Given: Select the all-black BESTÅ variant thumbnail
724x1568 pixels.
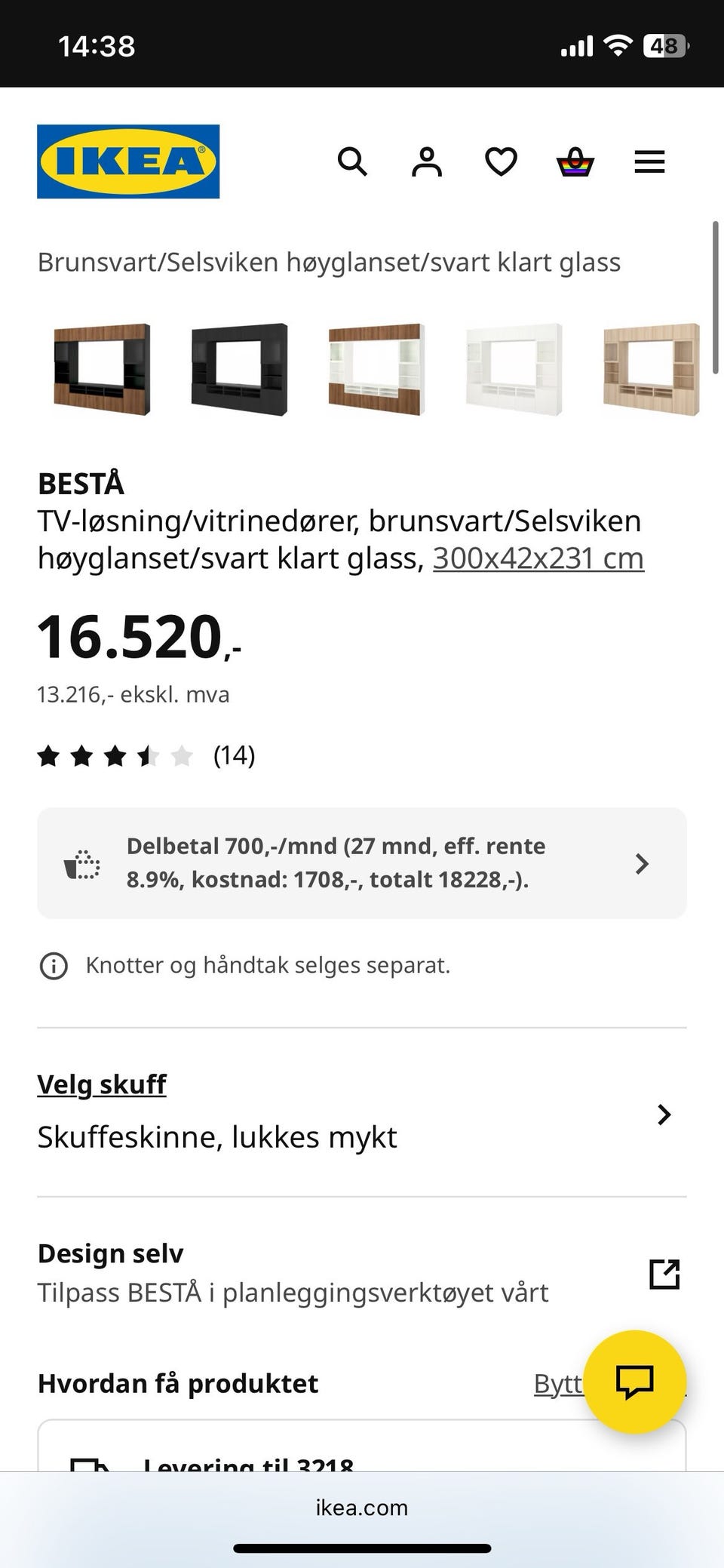Looking at the screenshot, I should tap(239, 370).
